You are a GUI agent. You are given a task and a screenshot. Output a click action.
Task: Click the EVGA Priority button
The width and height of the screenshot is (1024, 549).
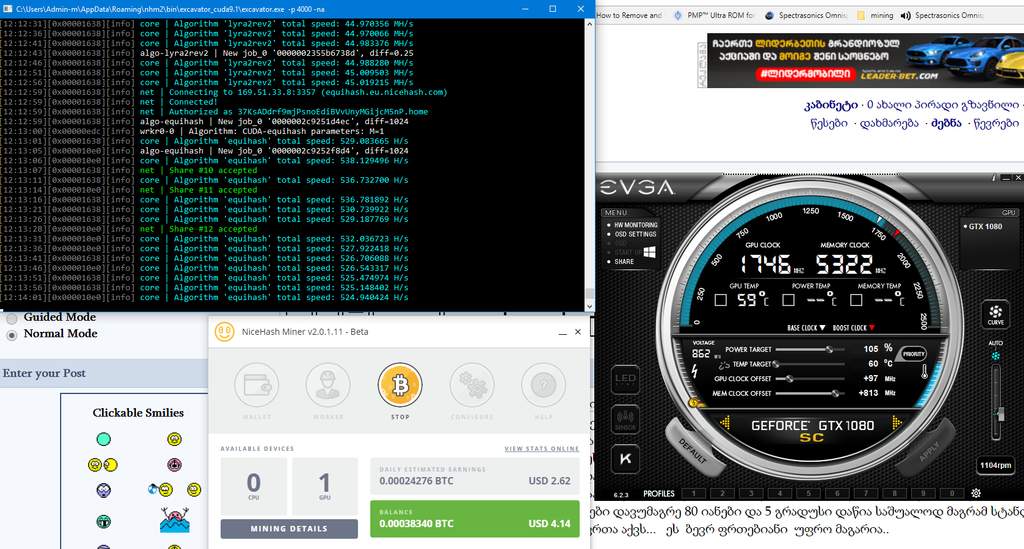(x=913, y=354)
